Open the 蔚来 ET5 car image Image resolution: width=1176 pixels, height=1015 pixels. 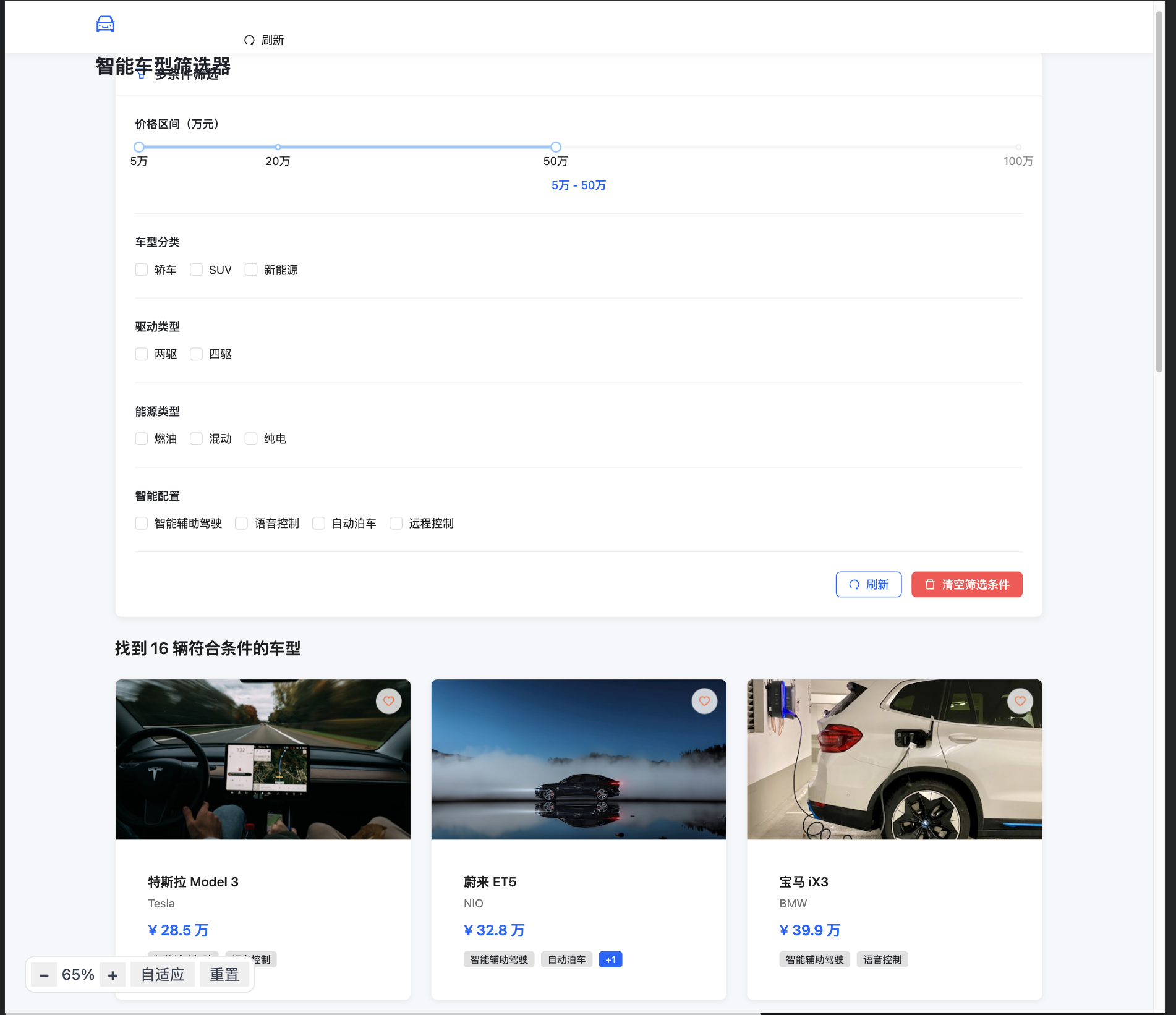(x=579, y=760)
